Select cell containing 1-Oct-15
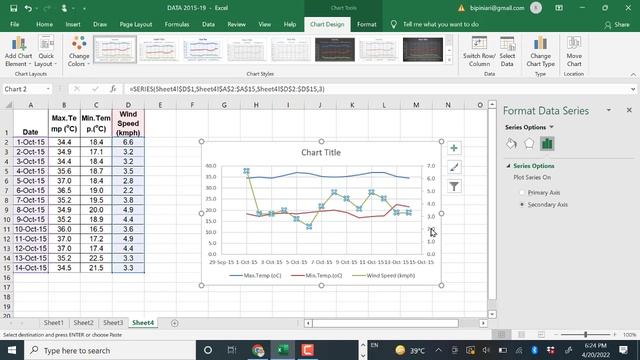 click(x=31, y=142)
